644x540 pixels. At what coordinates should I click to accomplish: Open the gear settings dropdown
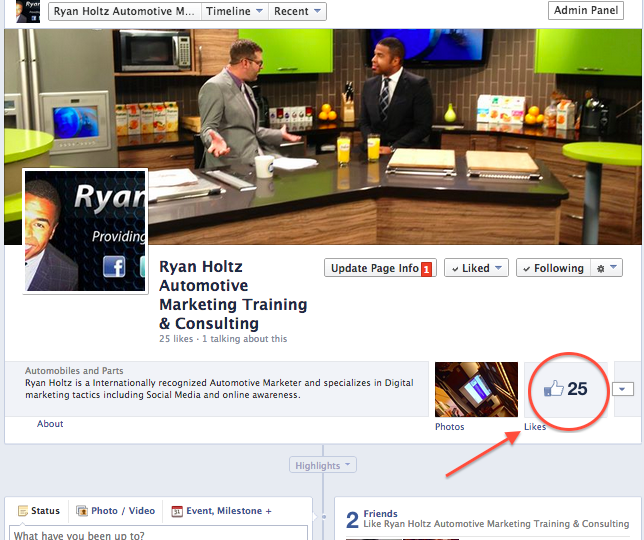coord(607,268)
